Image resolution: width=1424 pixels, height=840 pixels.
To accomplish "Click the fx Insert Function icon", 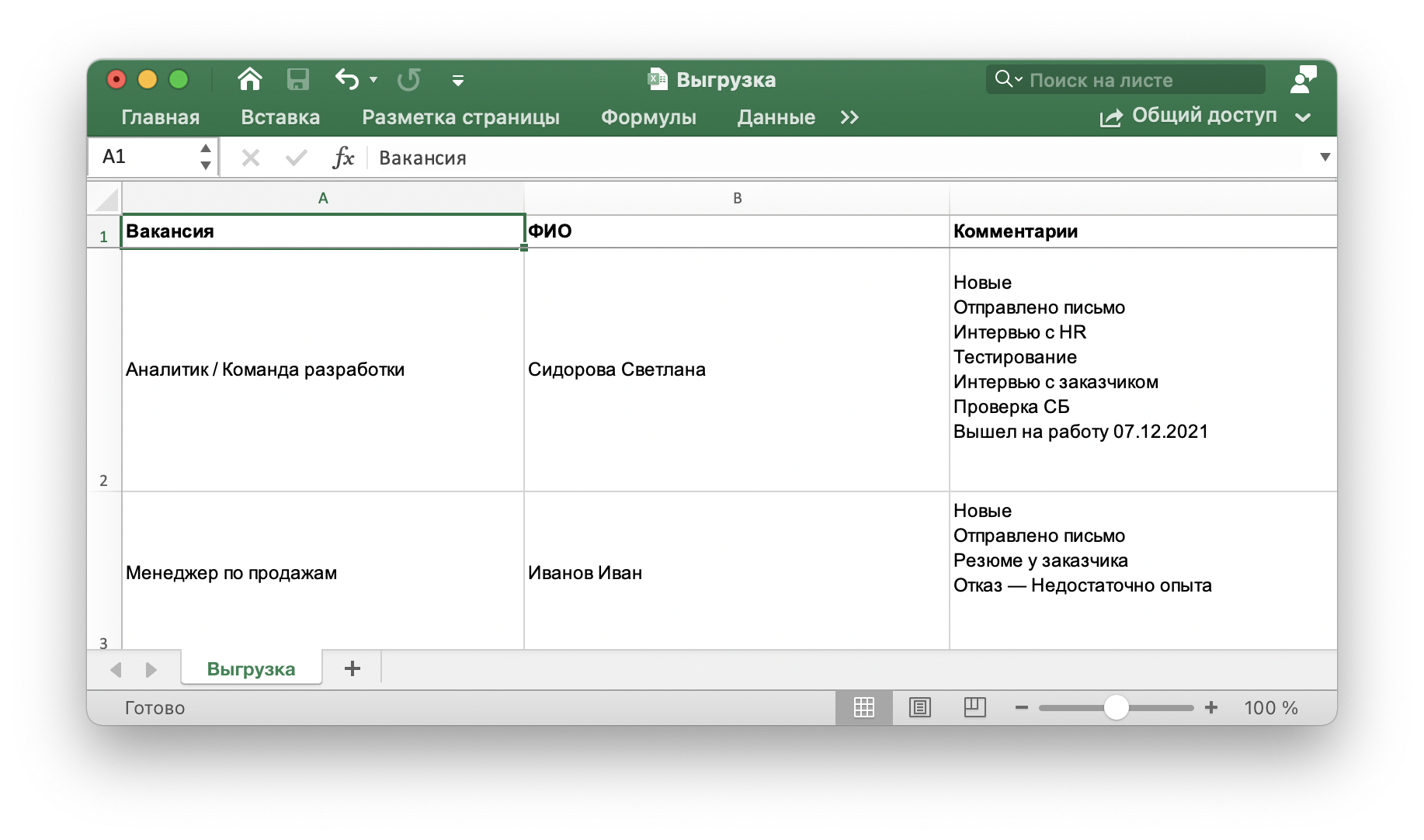I will 342,158.
